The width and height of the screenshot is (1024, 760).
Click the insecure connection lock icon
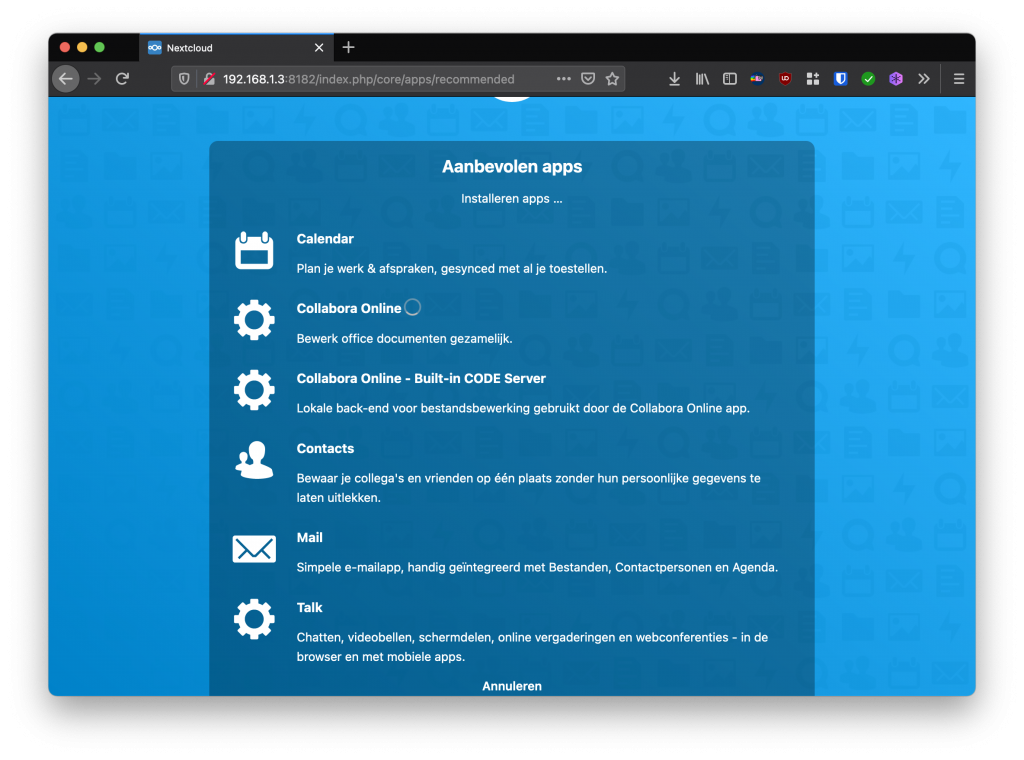pos(209,79)
